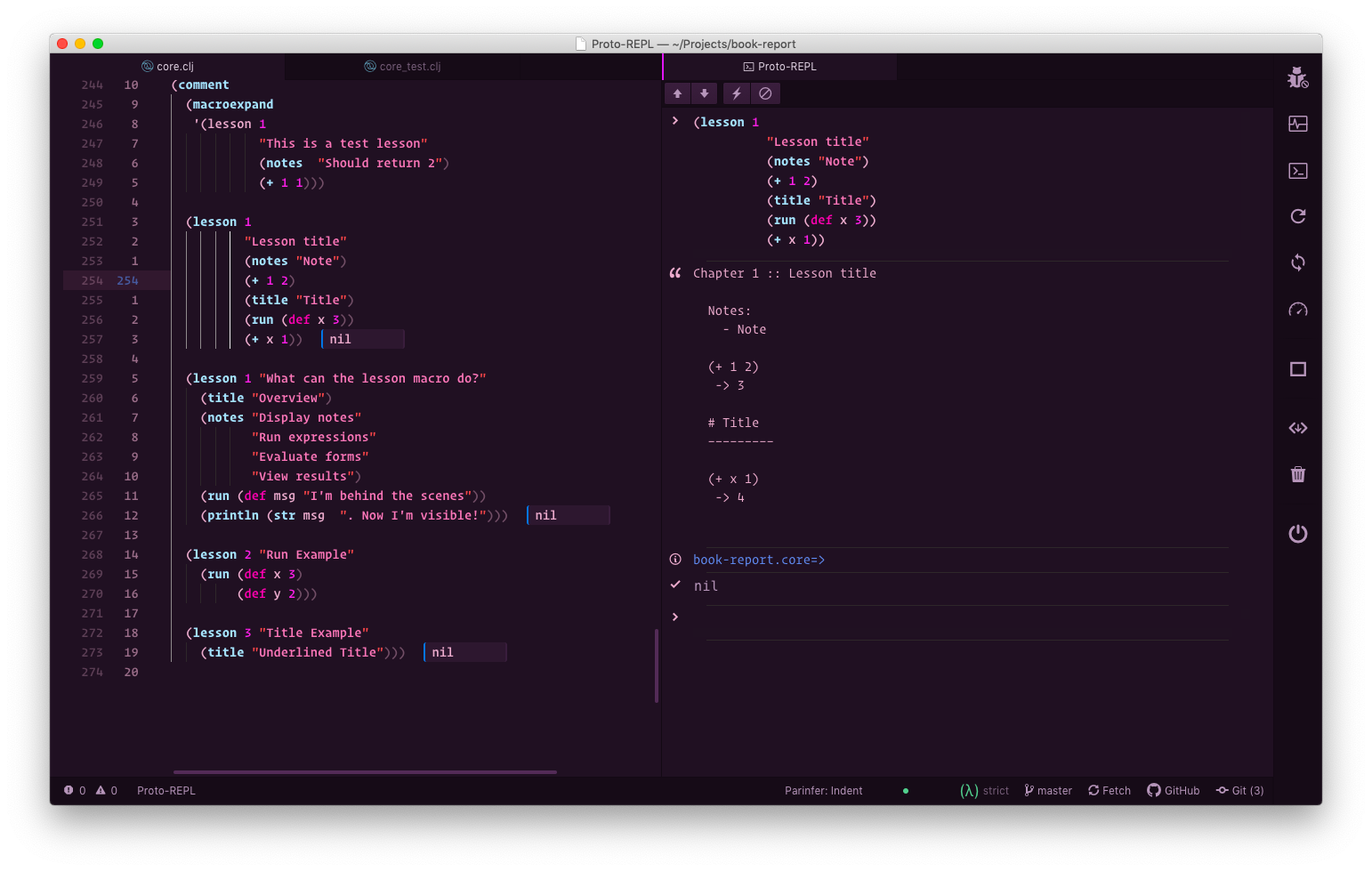Click the sync double-arrow icon
Screen dimensions: 1372x871
(x=1297, y=262)
